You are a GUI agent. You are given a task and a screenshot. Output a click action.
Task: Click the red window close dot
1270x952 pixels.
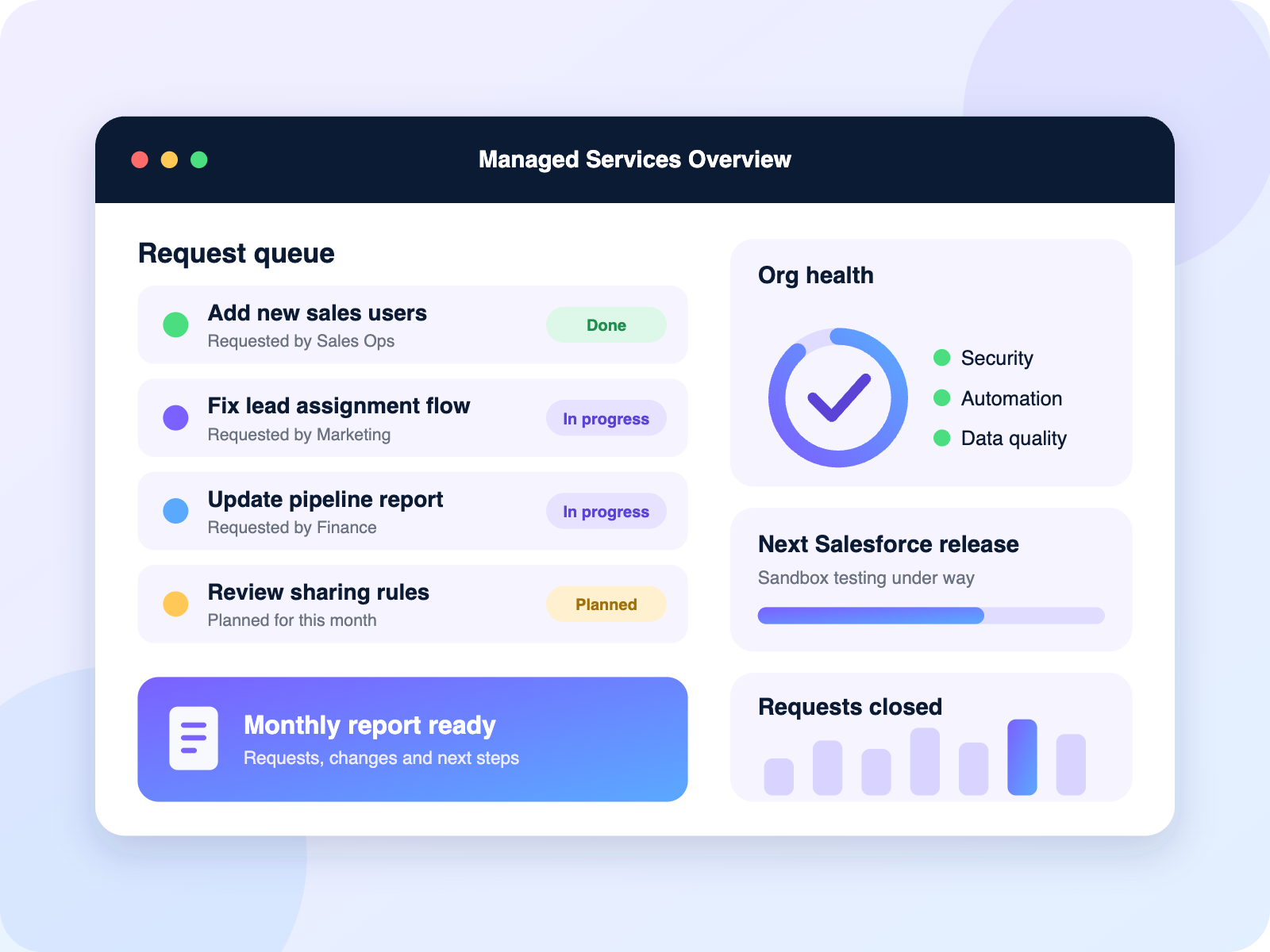[140, 159]
